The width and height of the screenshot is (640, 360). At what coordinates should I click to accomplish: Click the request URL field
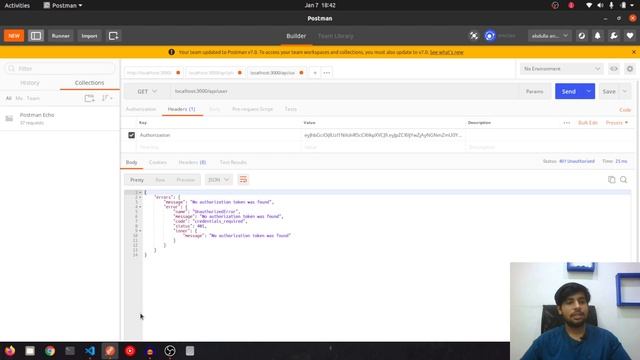pos(345,91)
